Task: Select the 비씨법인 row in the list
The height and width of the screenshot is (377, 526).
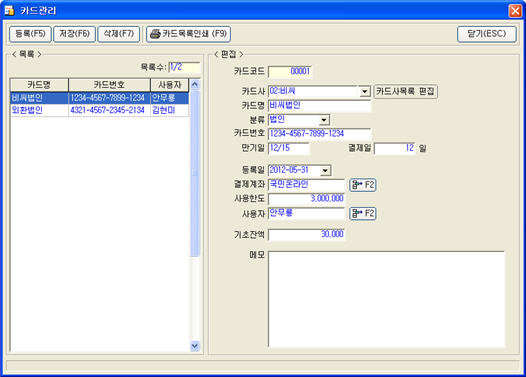Action: 100,98
